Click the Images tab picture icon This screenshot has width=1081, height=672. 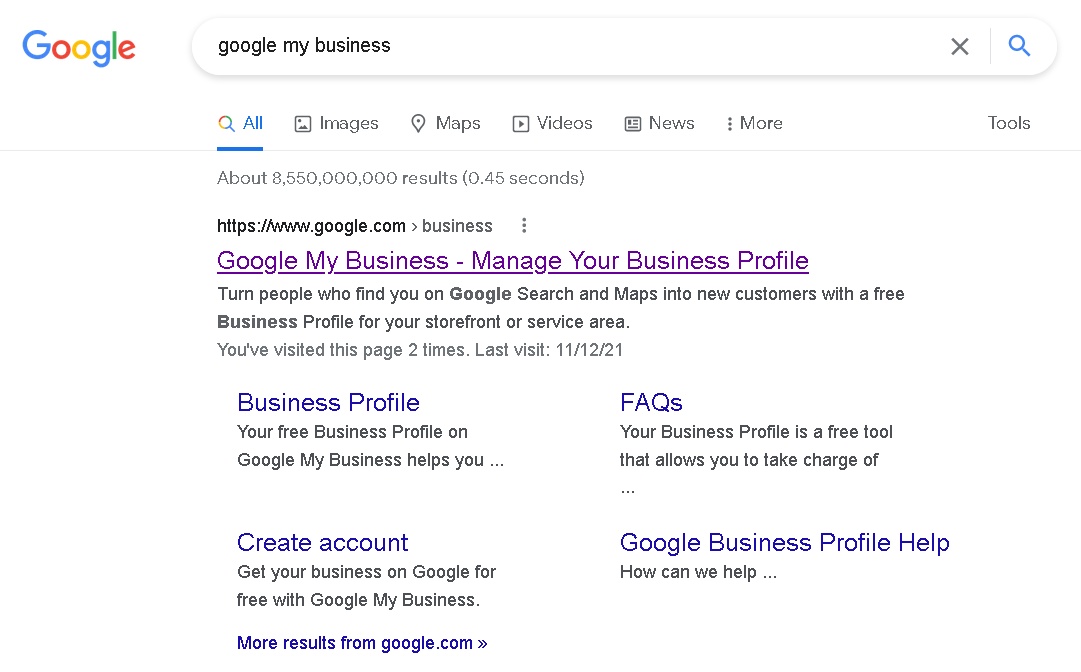[x=303, y=124]
